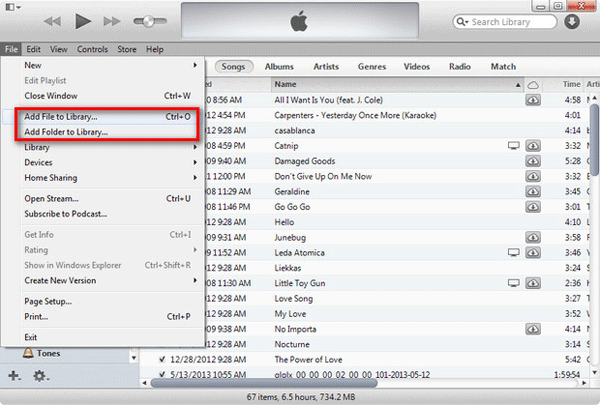Click cloud download icon for Don't Give Up On Me Now
Viewport: 600px width, 405px height.
tap(533, 176)
